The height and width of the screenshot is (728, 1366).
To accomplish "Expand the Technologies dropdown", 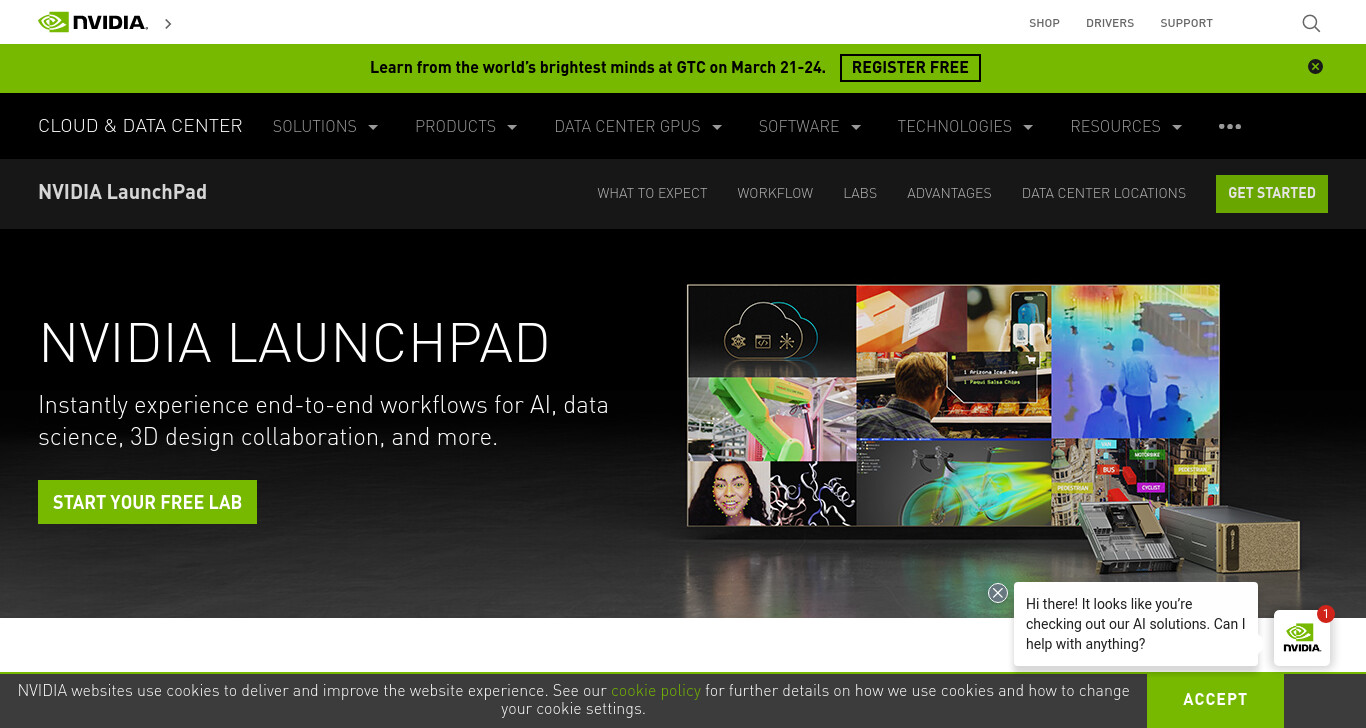I will pos(965,126).
